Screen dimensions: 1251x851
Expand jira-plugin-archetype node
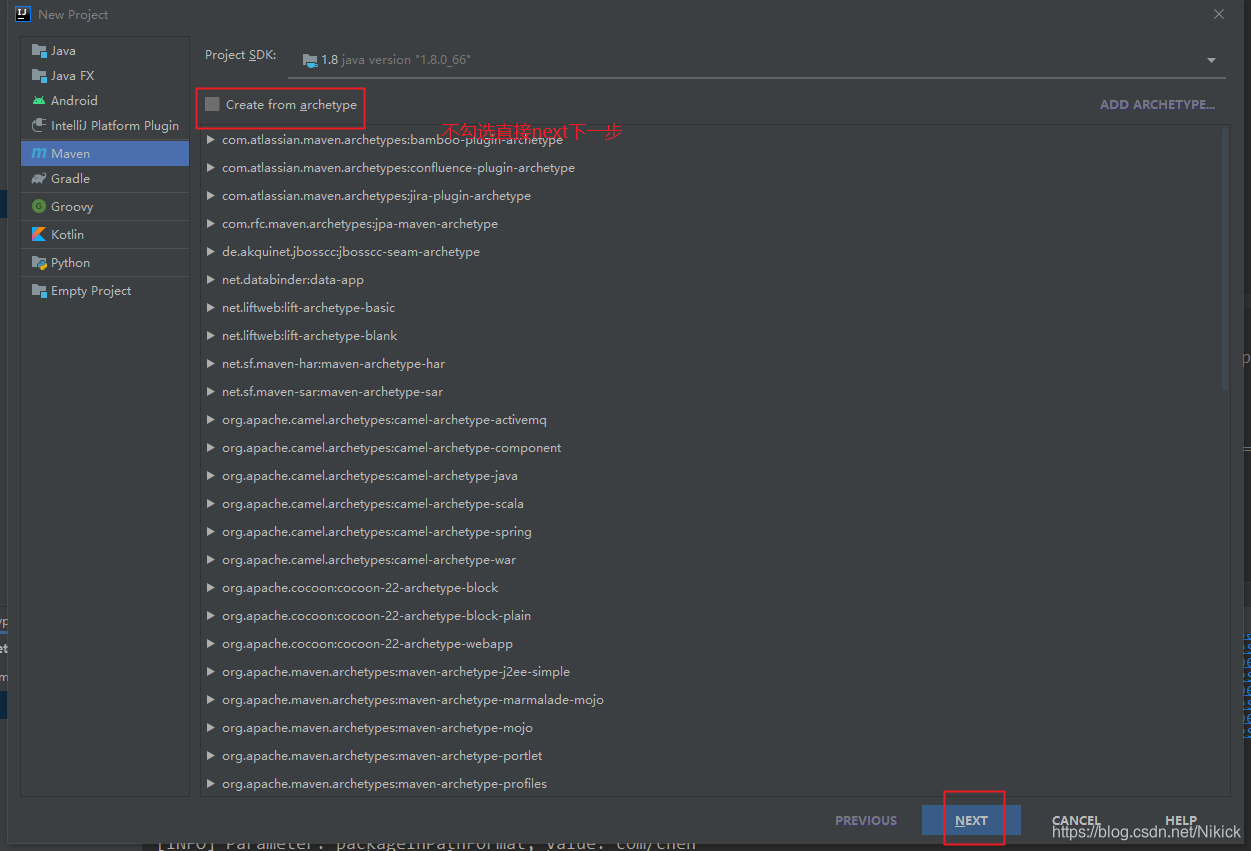coord(210,195)
